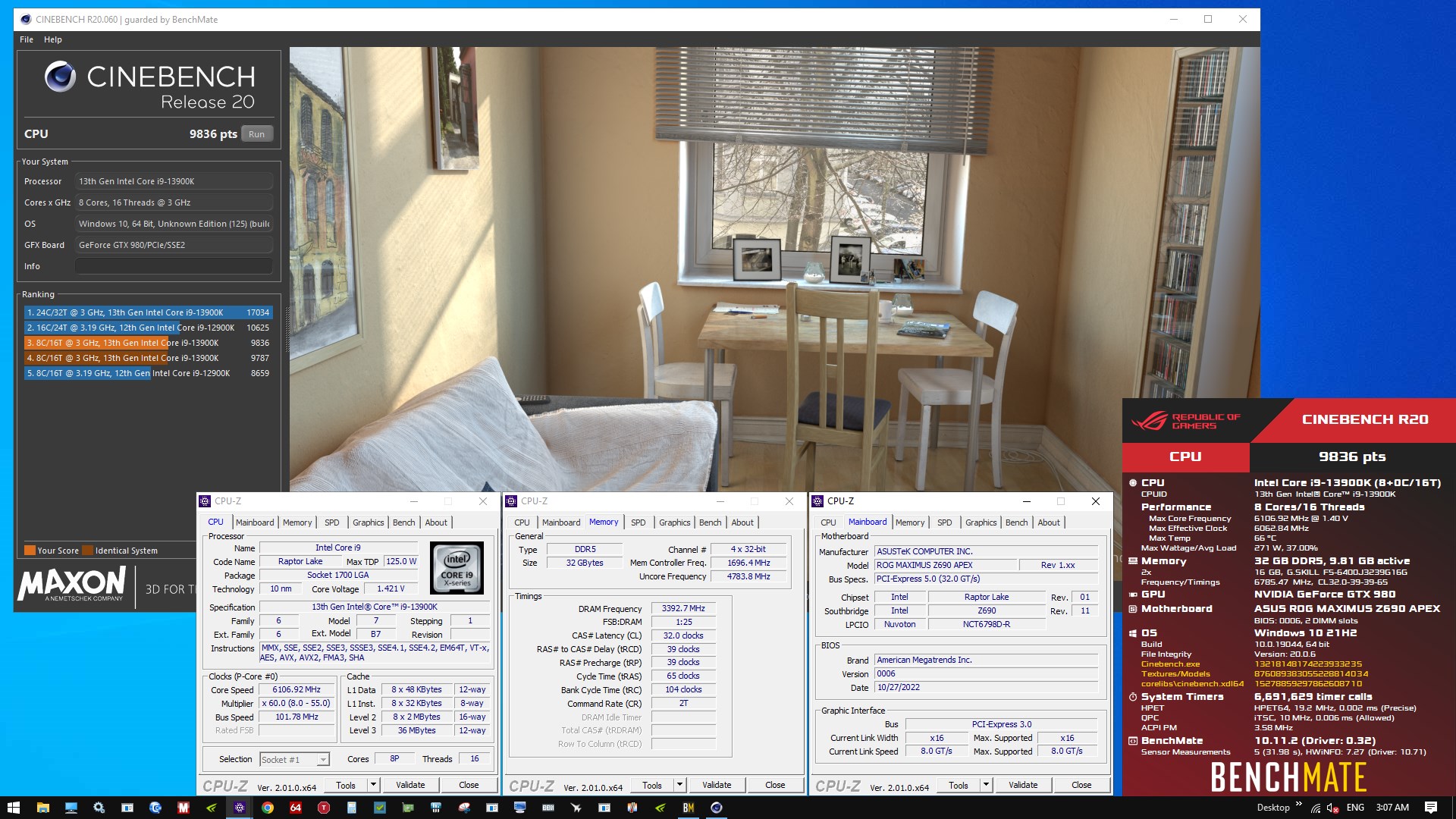1456x819 pixels.
Task: Open the Socket #1 selection dropdown
Action: [x=294, y=759]
